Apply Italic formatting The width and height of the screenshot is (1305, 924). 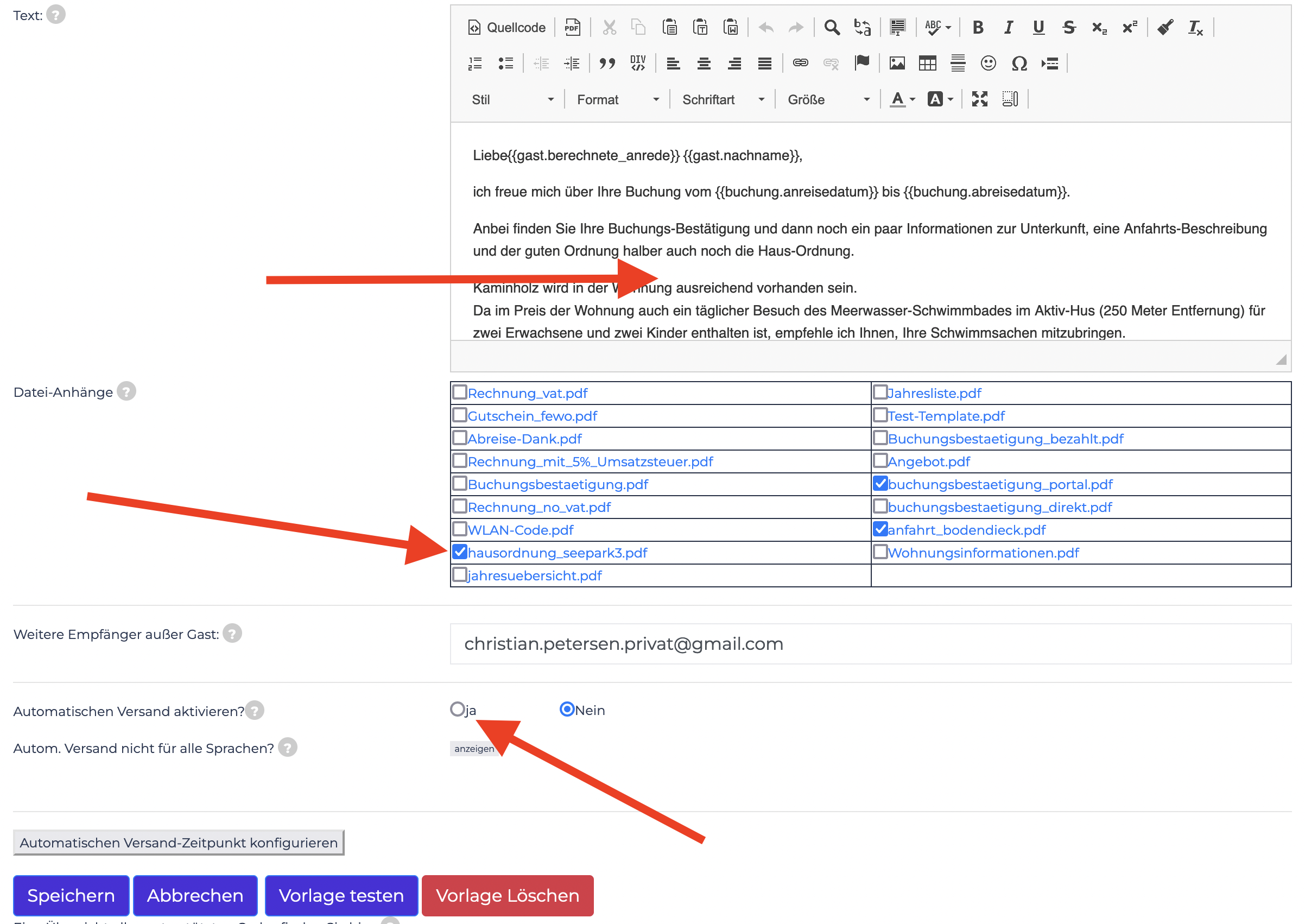[x=1008, y=27]
